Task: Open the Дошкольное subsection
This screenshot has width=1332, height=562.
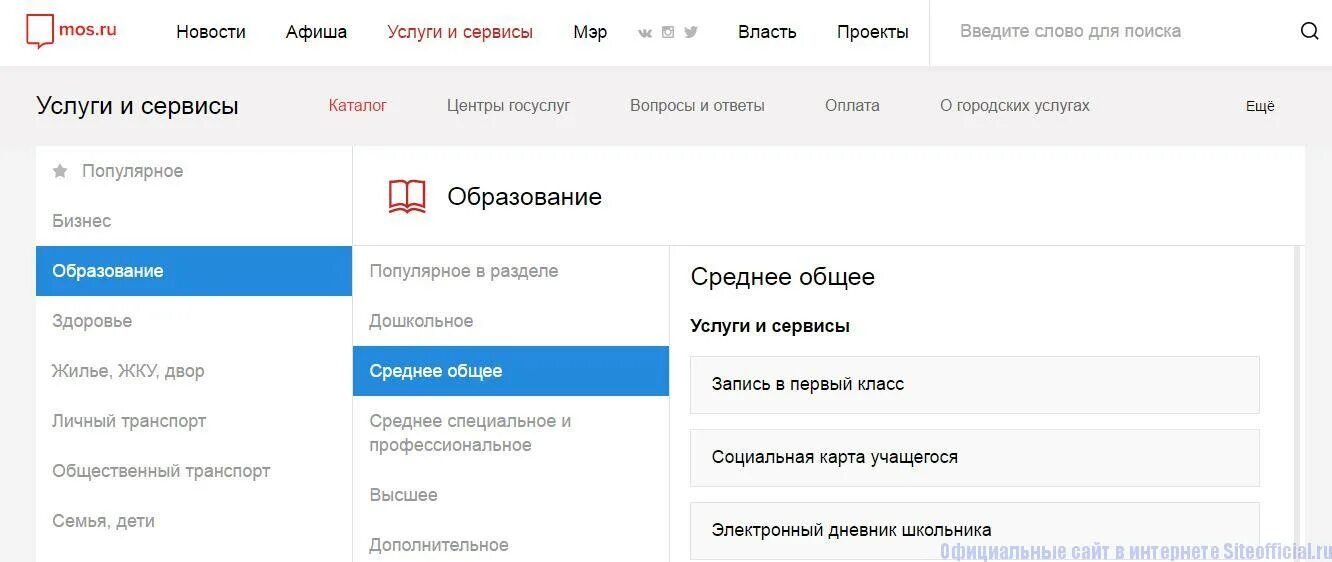Action: coord(511,321)
